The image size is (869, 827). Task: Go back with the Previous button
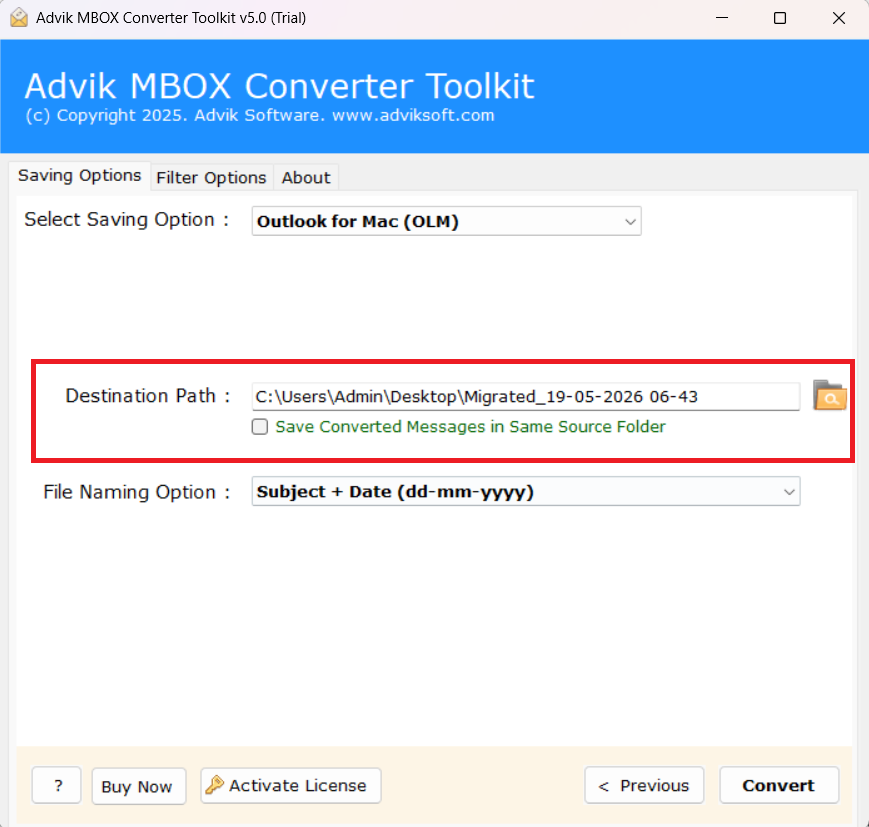(644, 785)
